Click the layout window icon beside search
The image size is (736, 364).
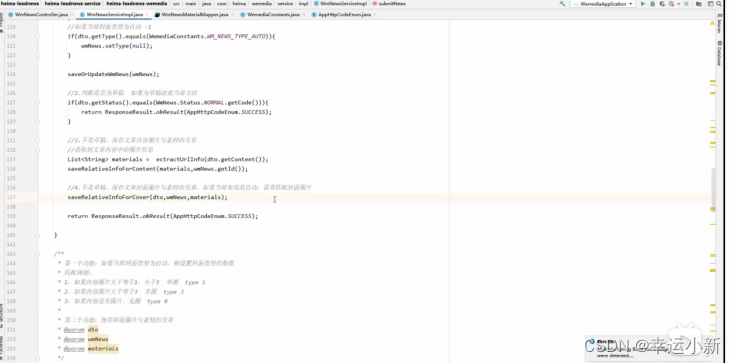coord(711,4)
